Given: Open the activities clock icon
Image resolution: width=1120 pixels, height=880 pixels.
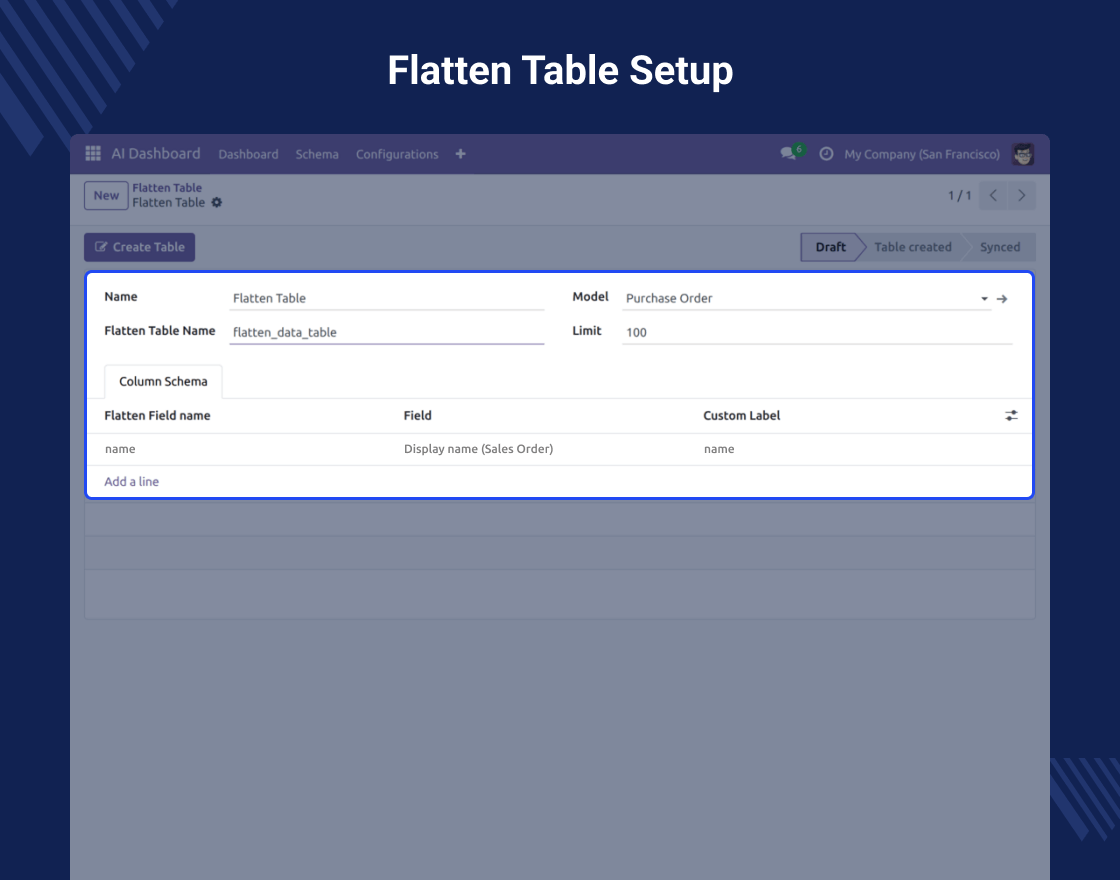Looking at the screenshot, I should (826, 154).
